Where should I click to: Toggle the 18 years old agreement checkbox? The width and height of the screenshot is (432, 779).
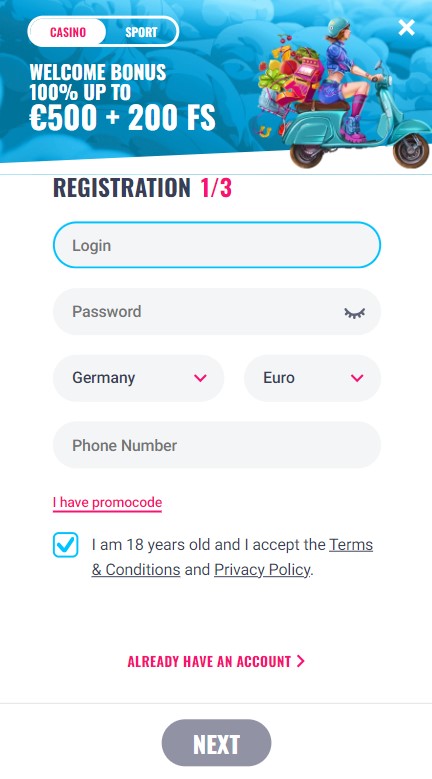pos(66,545)
